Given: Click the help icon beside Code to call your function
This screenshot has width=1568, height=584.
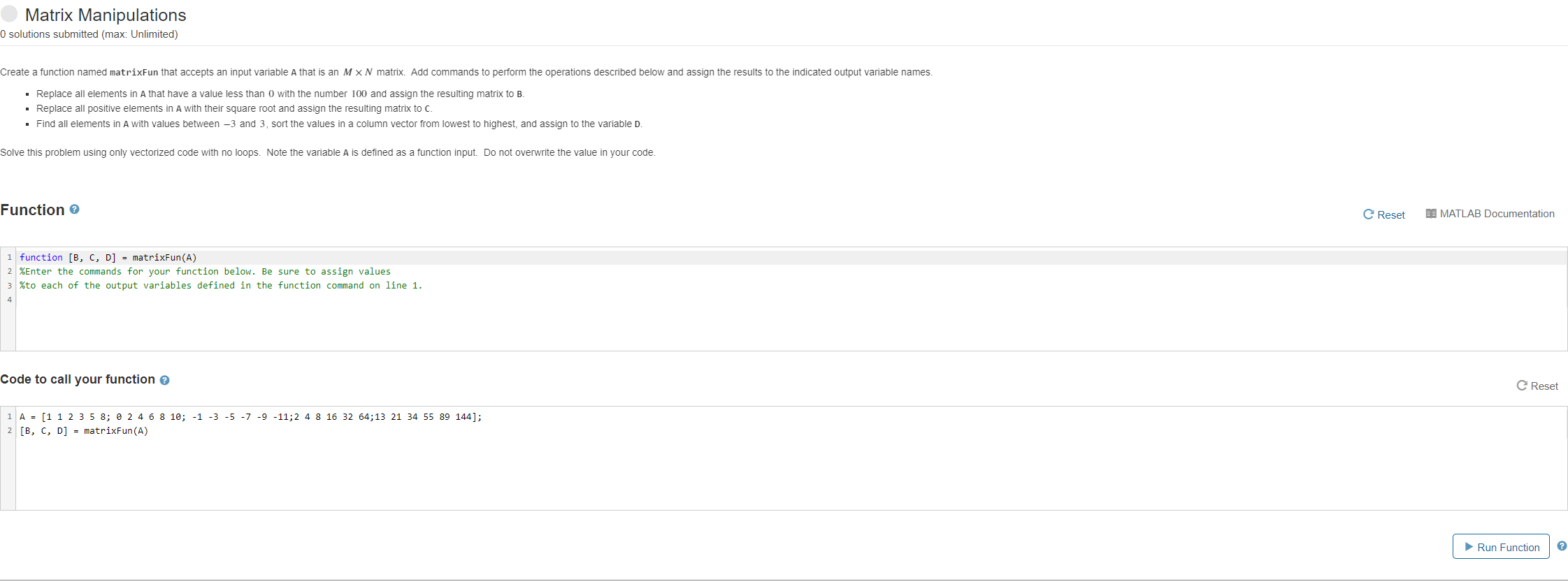Looking at the screenshot, I should point(164,380).
